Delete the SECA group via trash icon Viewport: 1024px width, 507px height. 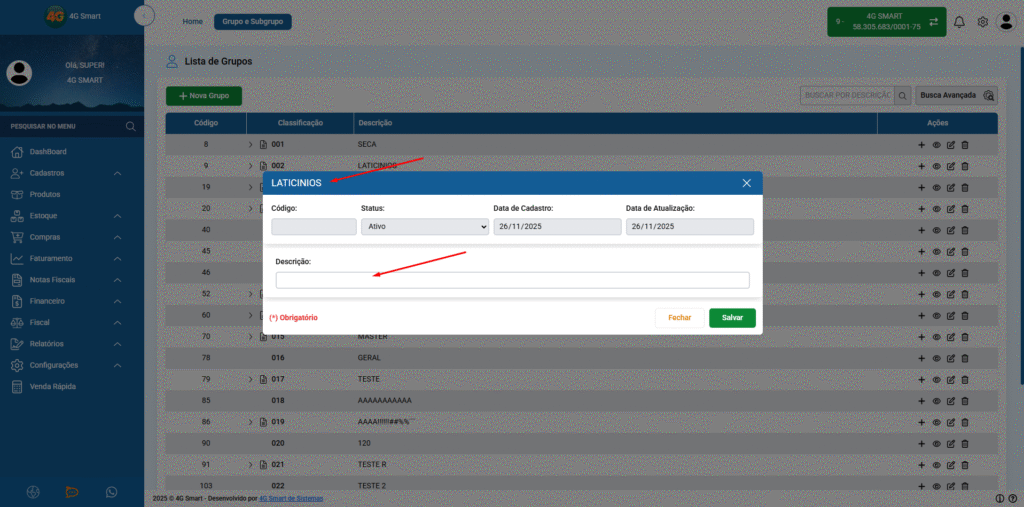pos(965,144)
